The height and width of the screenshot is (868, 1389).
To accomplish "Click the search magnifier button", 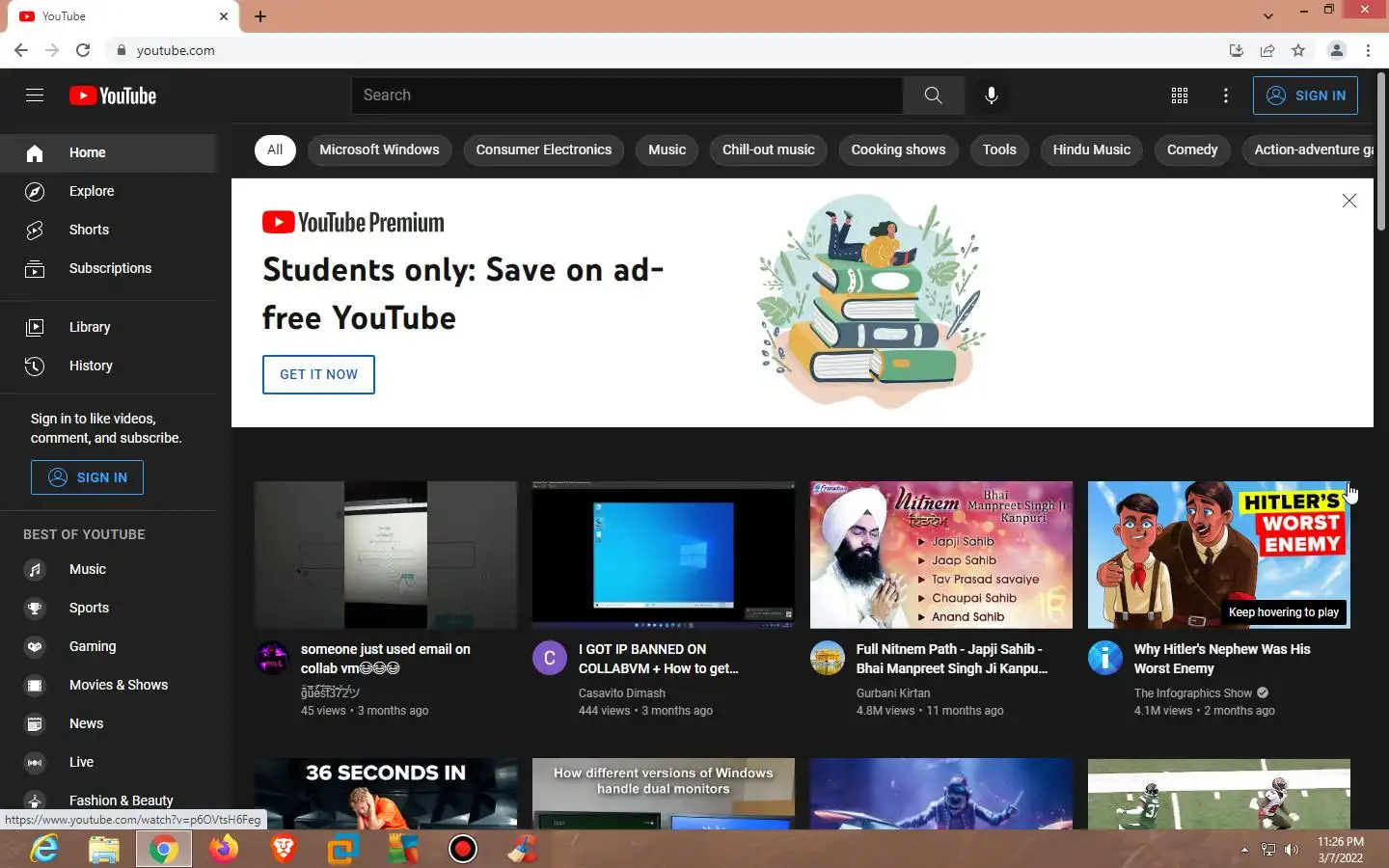I will pos(933,95).
